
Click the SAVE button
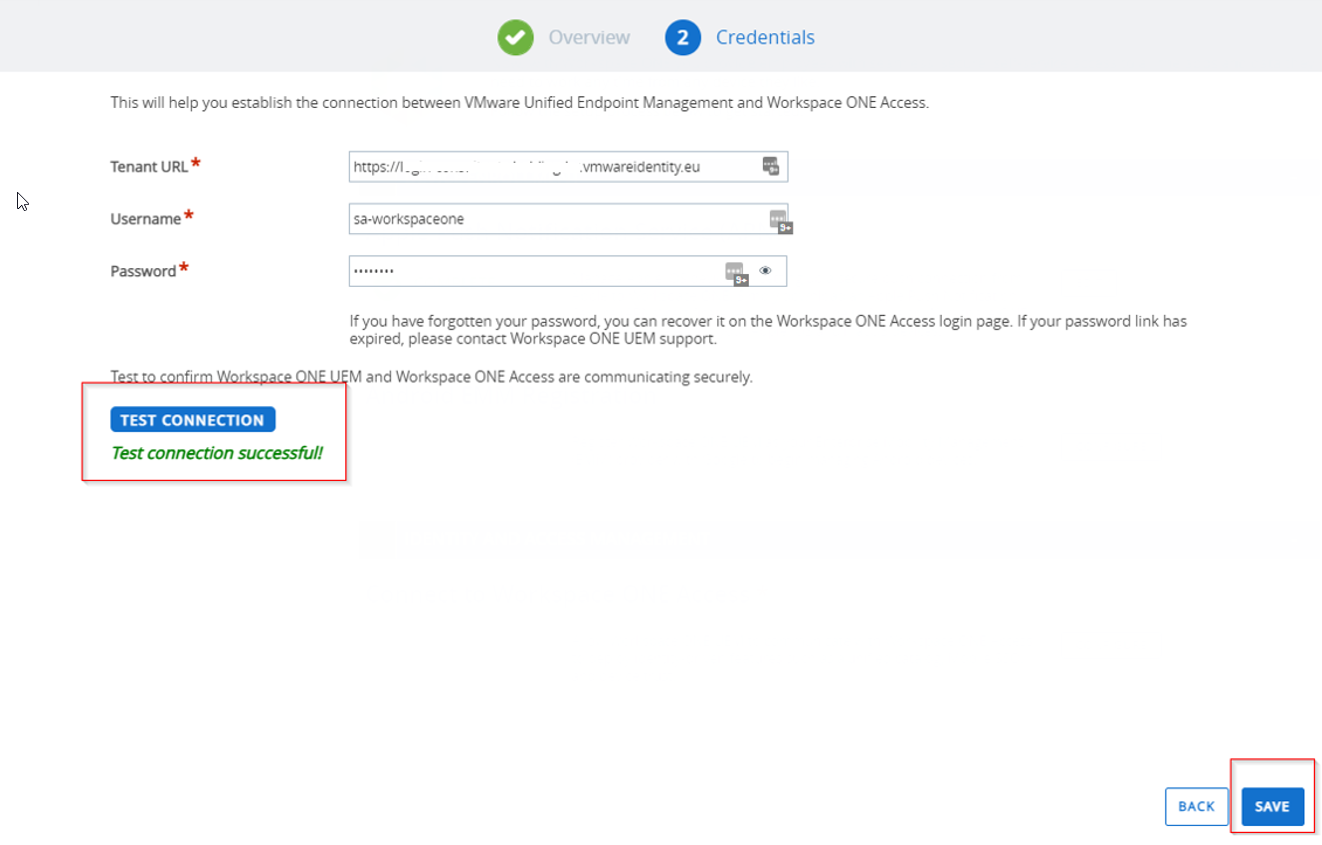[x=1272, y=806]
